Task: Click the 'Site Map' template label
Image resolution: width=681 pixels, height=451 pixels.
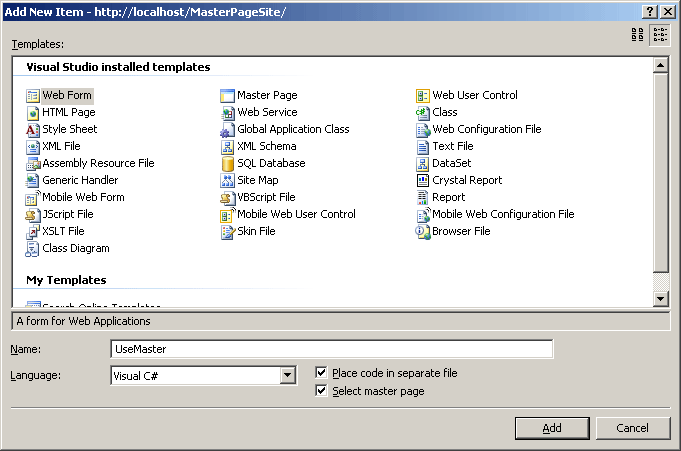Action: tap(258, 180)
